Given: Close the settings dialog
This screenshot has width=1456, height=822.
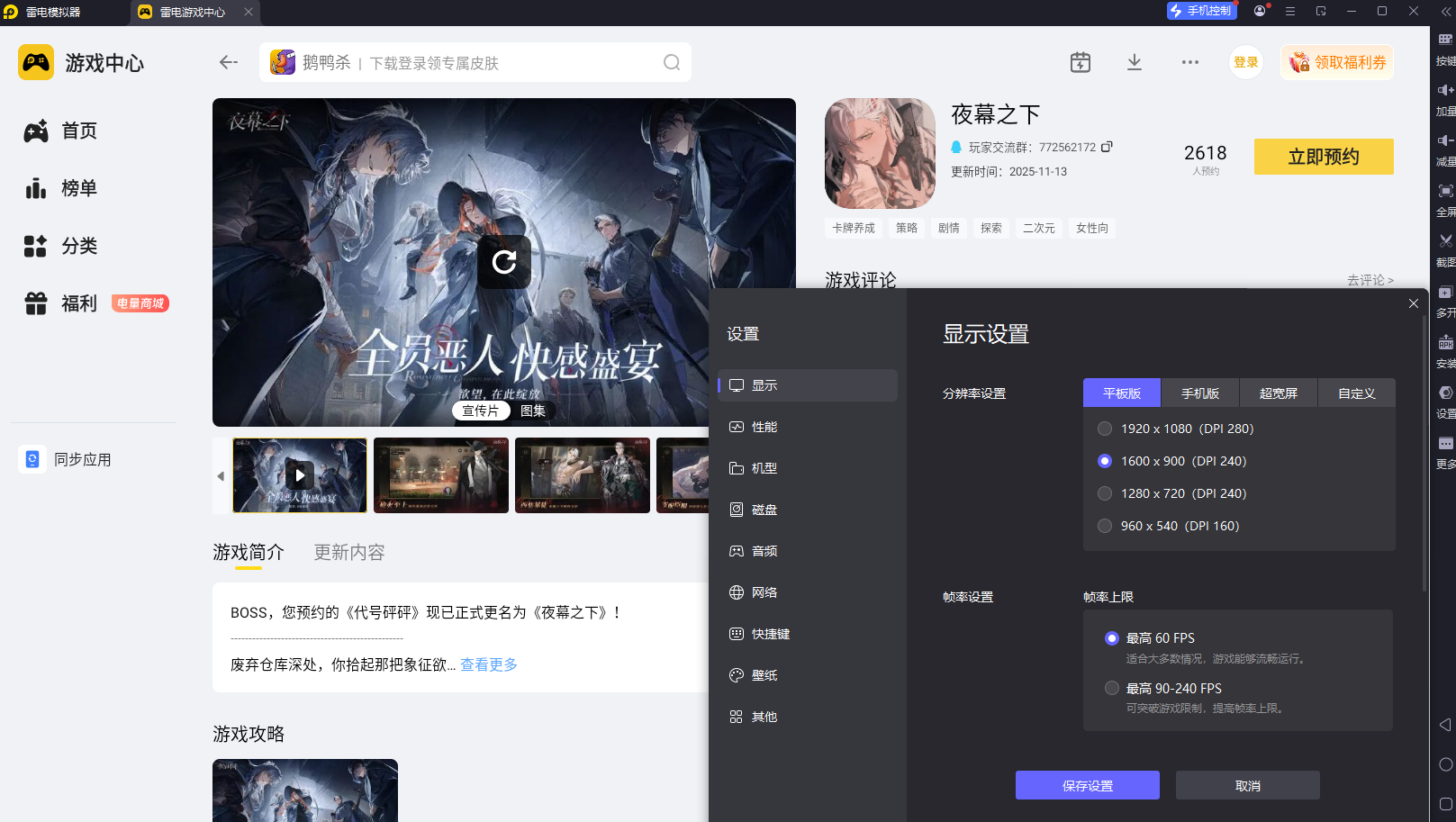Looking at the screenshot, I should pos(1414,303).
